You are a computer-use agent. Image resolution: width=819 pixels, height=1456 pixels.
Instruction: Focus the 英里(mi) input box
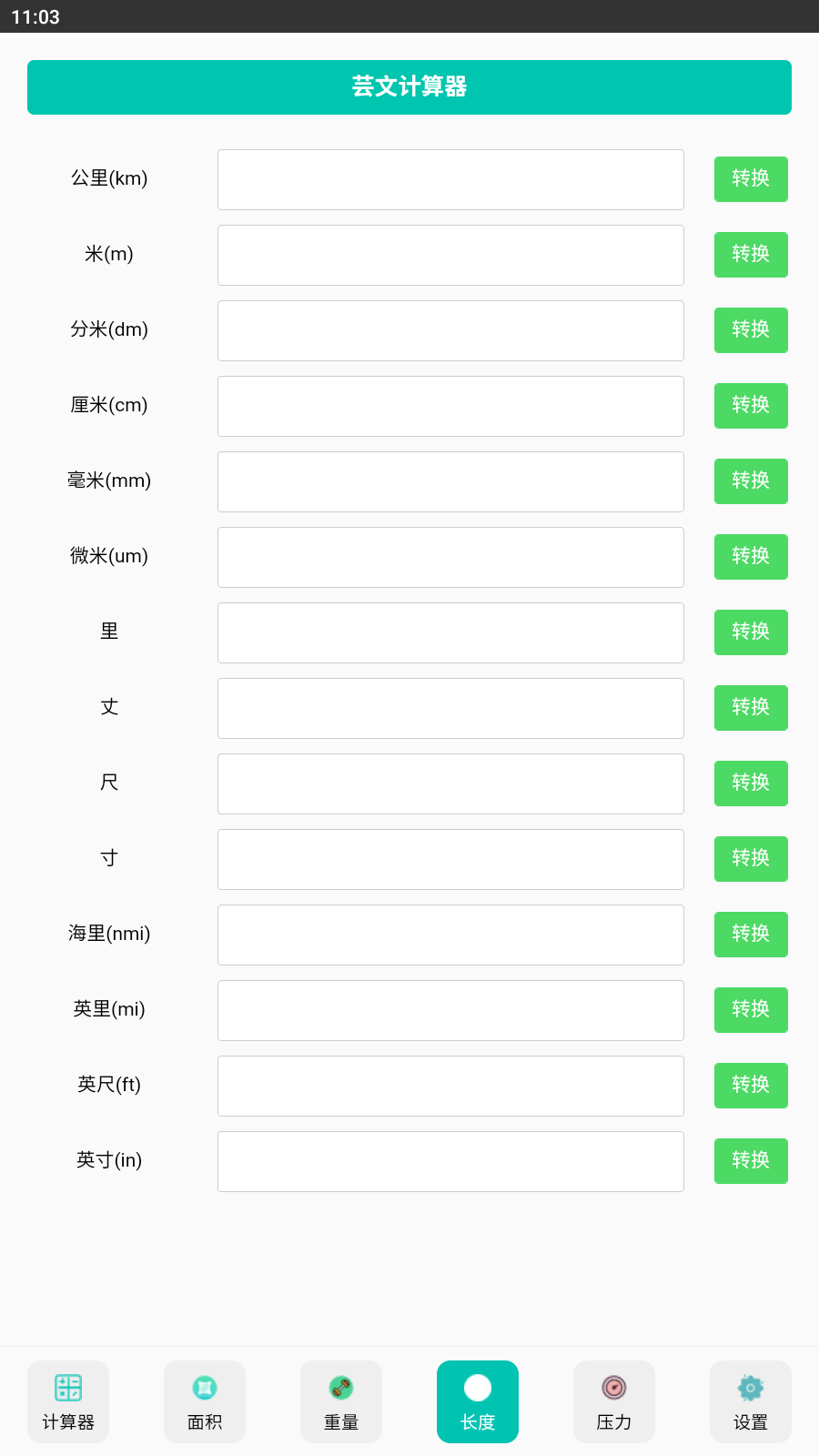pos(450,1011)
